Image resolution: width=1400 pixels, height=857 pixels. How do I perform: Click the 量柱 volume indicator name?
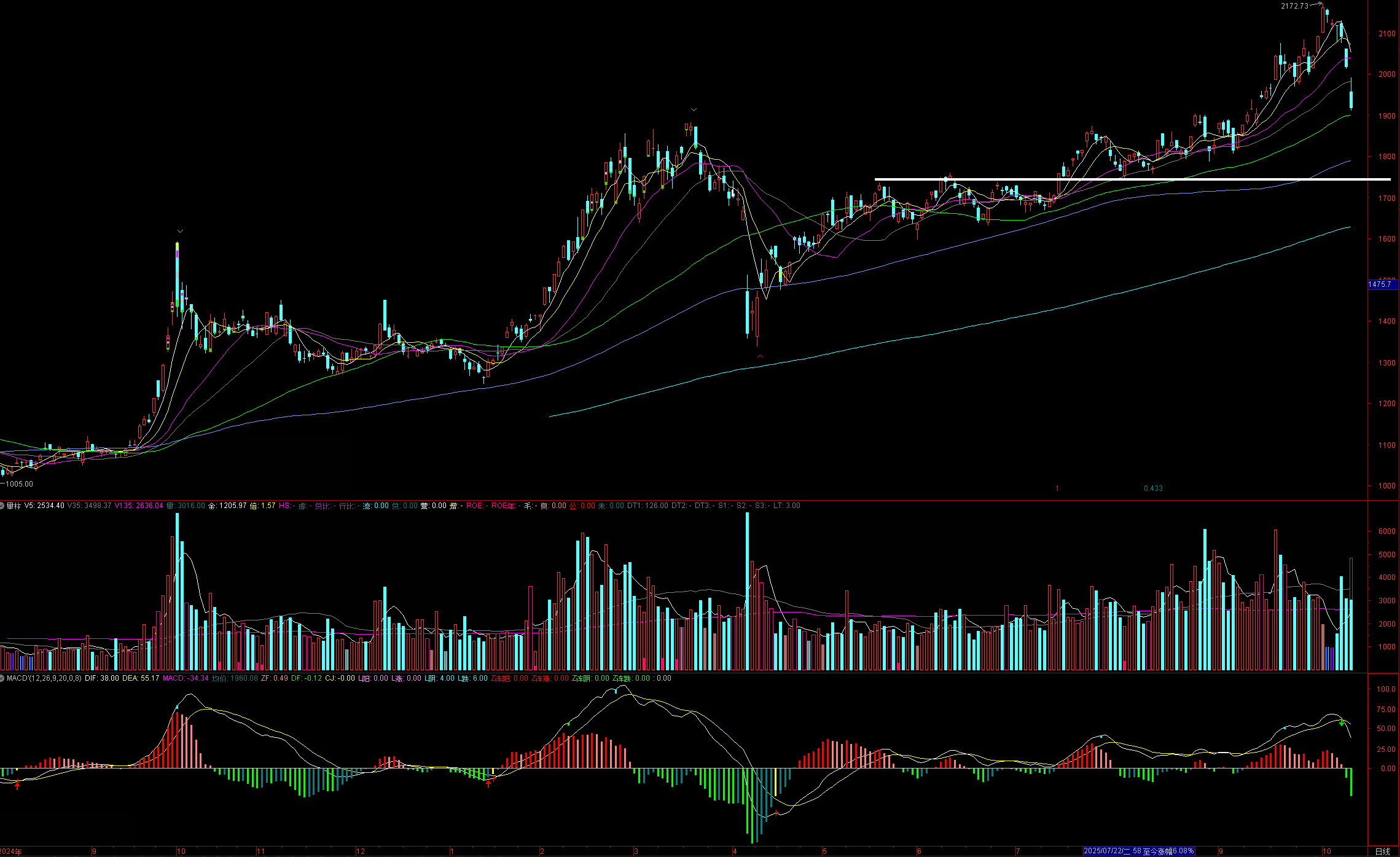pyautogui.click(x=14, y=506)
